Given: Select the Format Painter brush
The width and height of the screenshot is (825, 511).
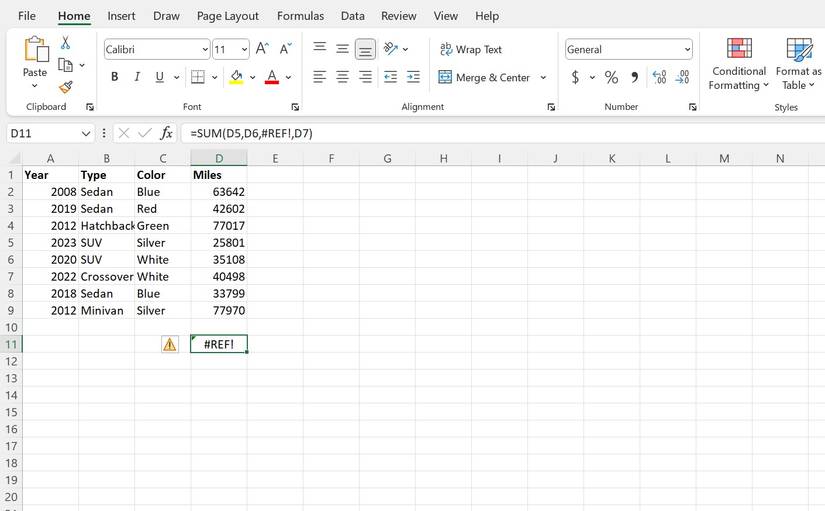Looking at the screenshot, I should click(x=65, y=87).
